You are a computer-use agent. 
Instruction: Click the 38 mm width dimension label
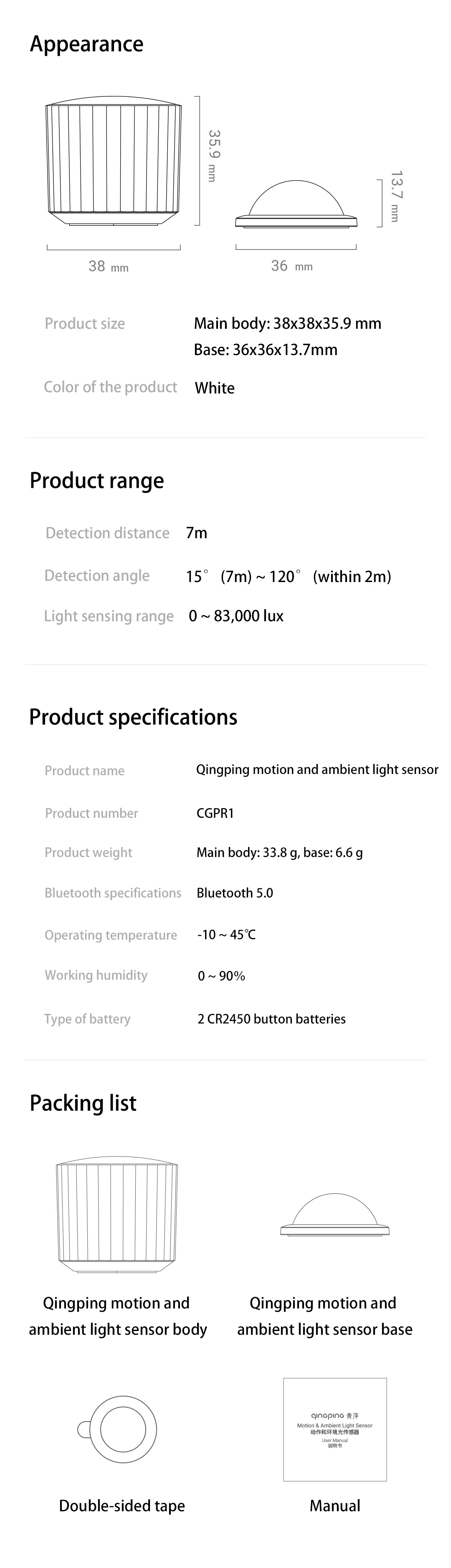pos(108,266)
